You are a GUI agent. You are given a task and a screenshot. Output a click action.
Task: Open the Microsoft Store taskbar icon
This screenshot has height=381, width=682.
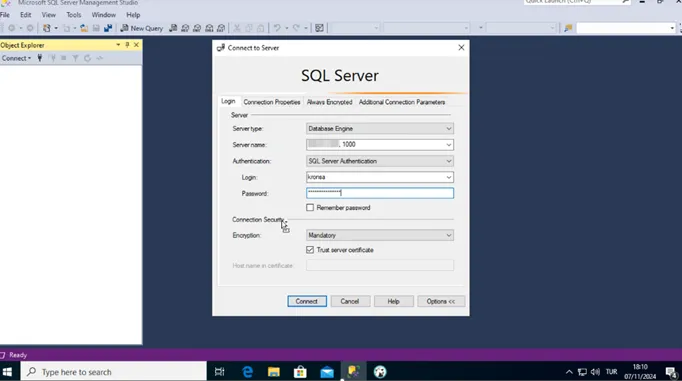pos(300,372)
